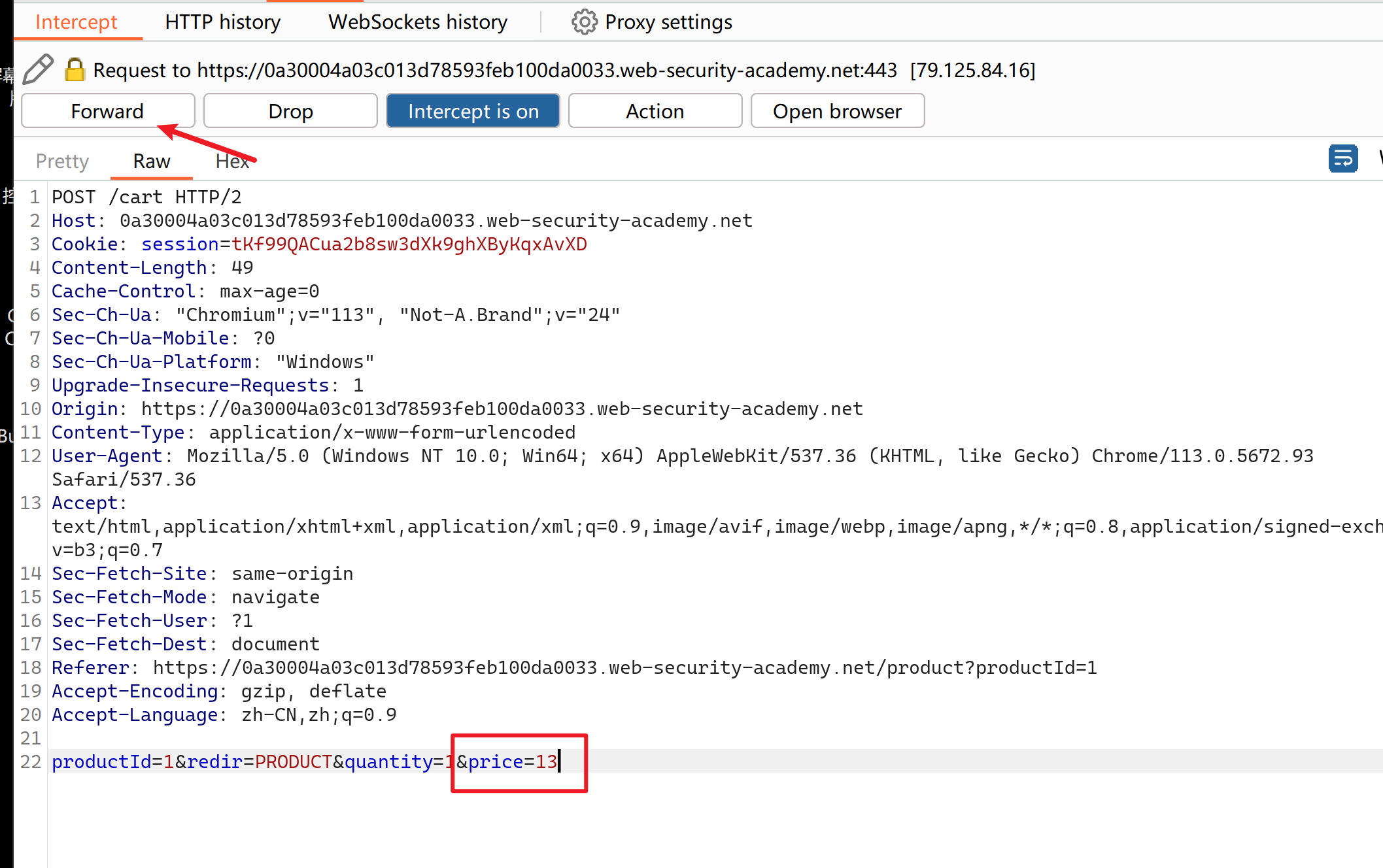Click the Sec-Fetch-User header line
1383x868 pixels.
click(152, 620)
